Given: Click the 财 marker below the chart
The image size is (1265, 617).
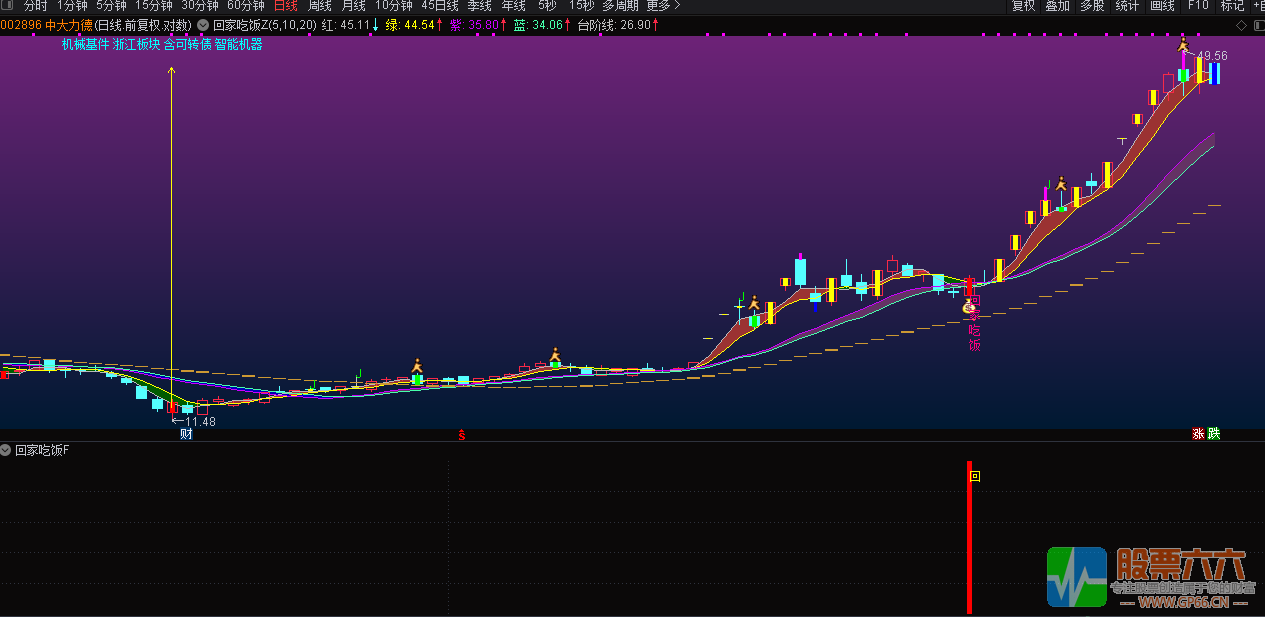Looking at the screenshot, I should [x=186, y=434].
